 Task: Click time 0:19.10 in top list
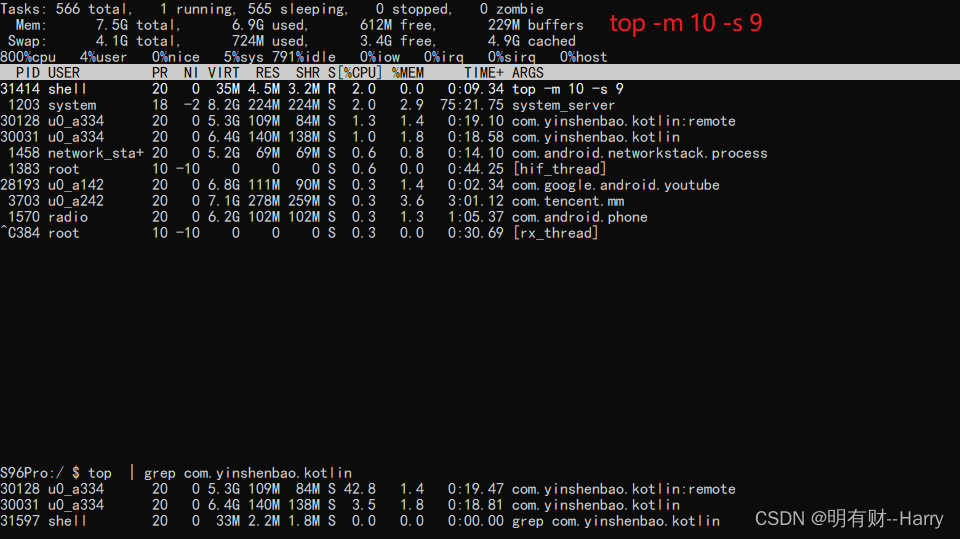pyautogui.click(x=476, y=121)
